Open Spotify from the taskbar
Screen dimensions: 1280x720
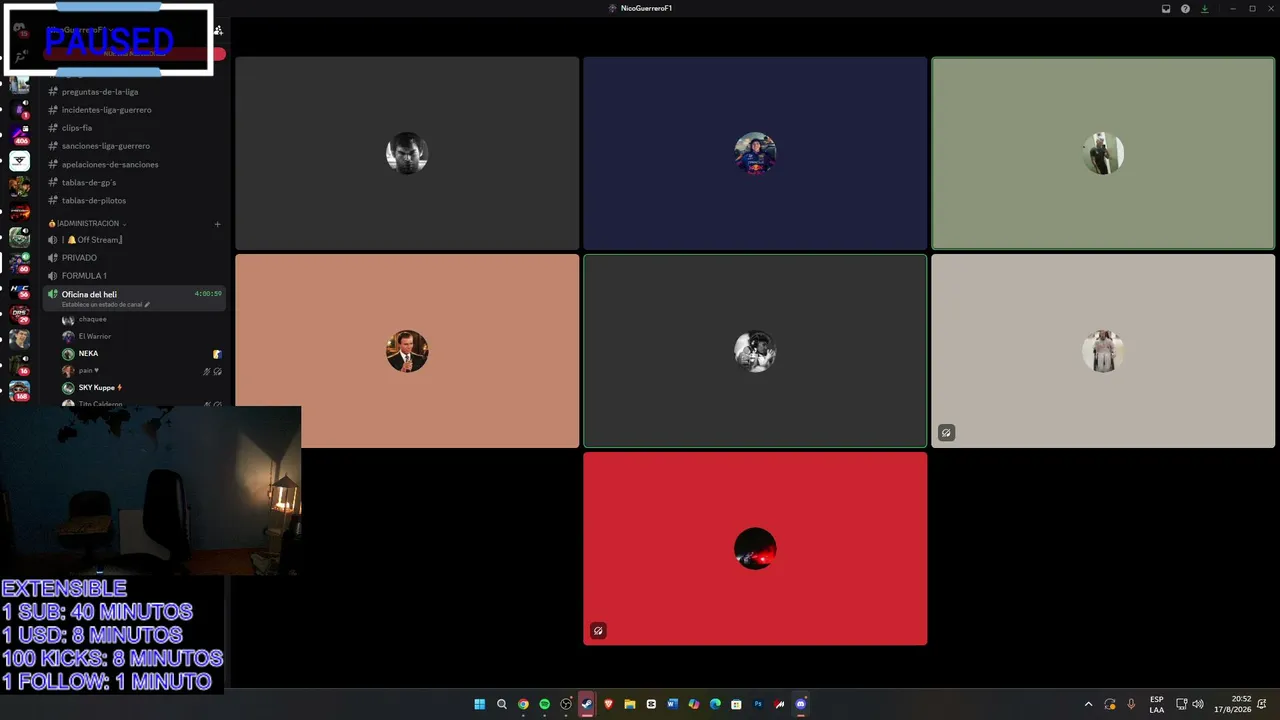[544, 704]
